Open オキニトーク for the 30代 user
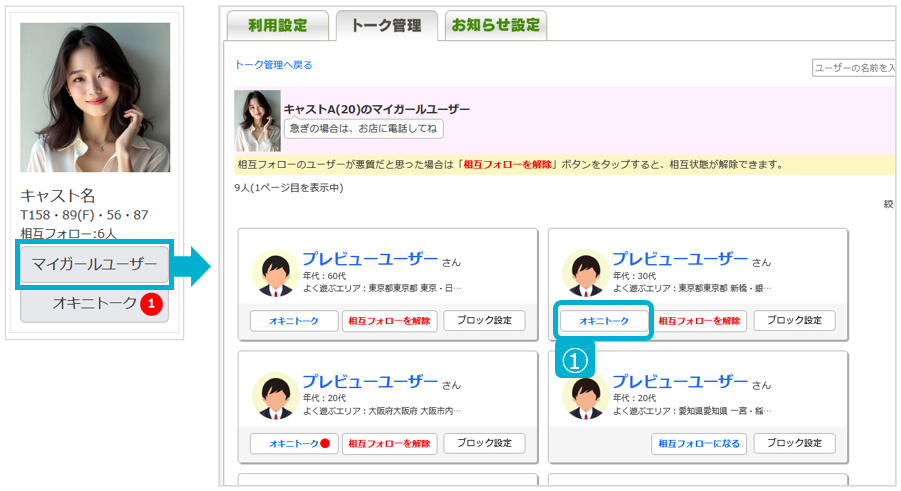901x491 pixels. pos(604,321)
